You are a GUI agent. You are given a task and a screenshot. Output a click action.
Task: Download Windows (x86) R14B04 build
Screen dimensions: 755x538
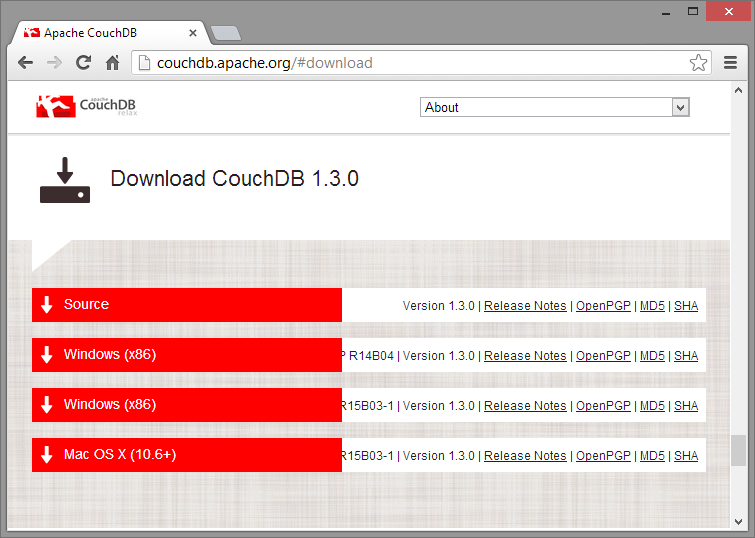click(187, 355)
